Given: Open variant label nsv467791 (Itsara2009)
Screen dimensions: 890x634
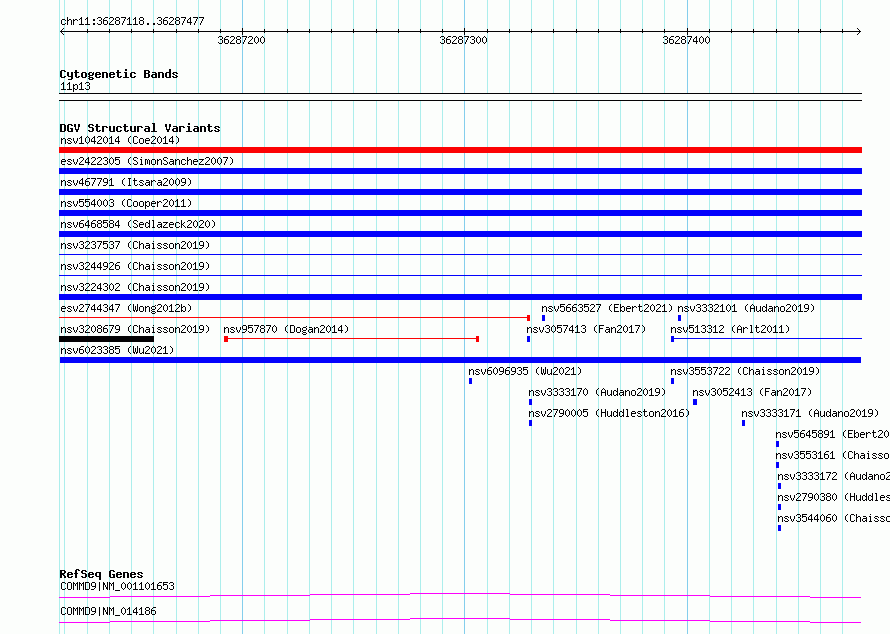Looking at the screenshot, I should click(x=126, y=182).
